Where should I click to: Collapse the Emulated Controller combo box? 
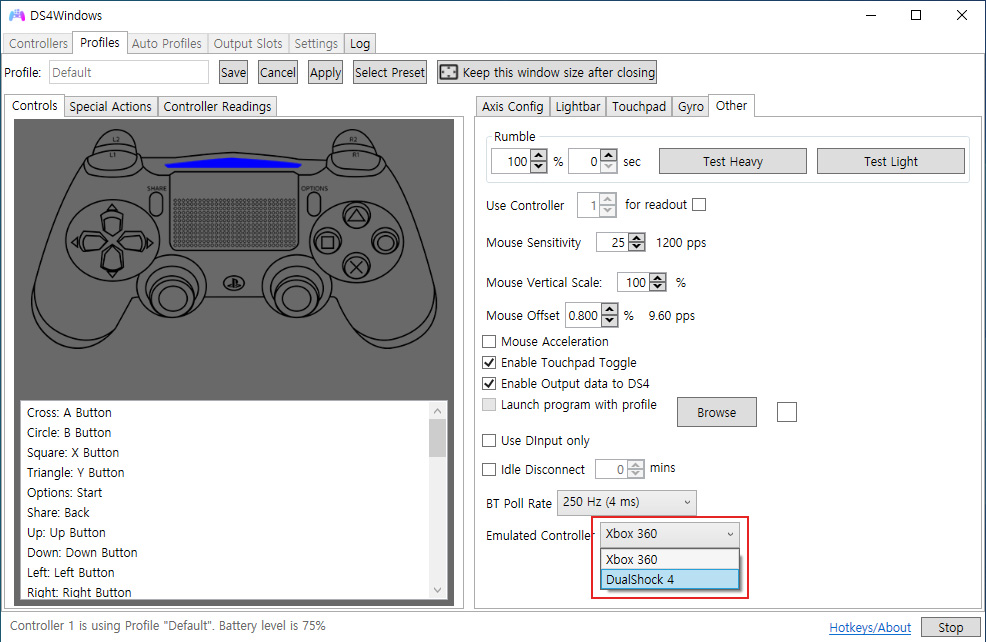(670, 534)
